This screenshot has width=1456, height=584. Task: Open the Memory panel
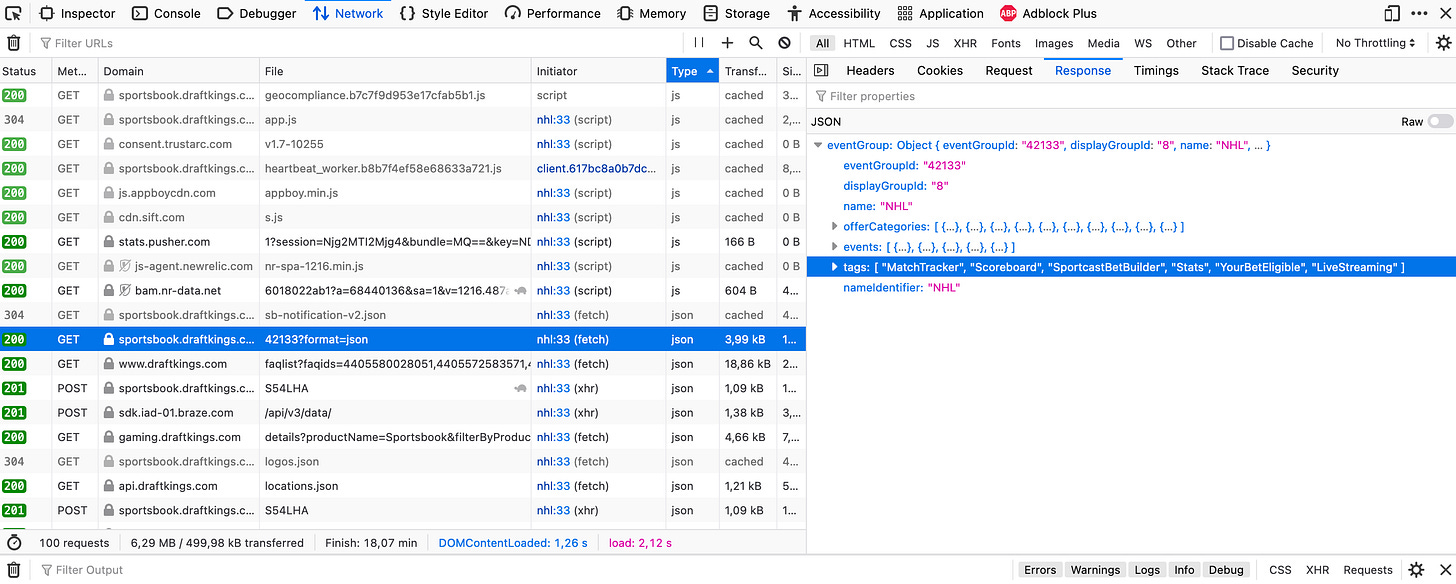pyautogui.click(x=651, y=13)
